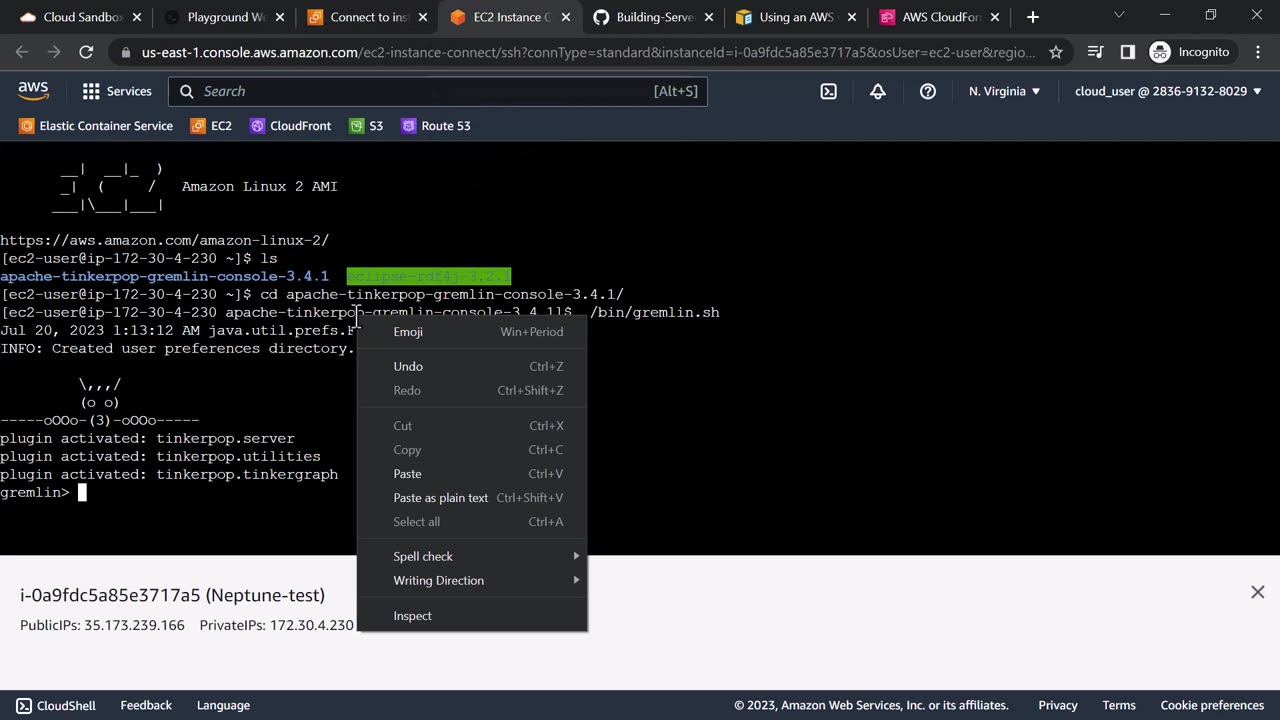This screenshot has width=1280, height=720.
Task: Expand the Spell check submenu
Action: (472, 557)
